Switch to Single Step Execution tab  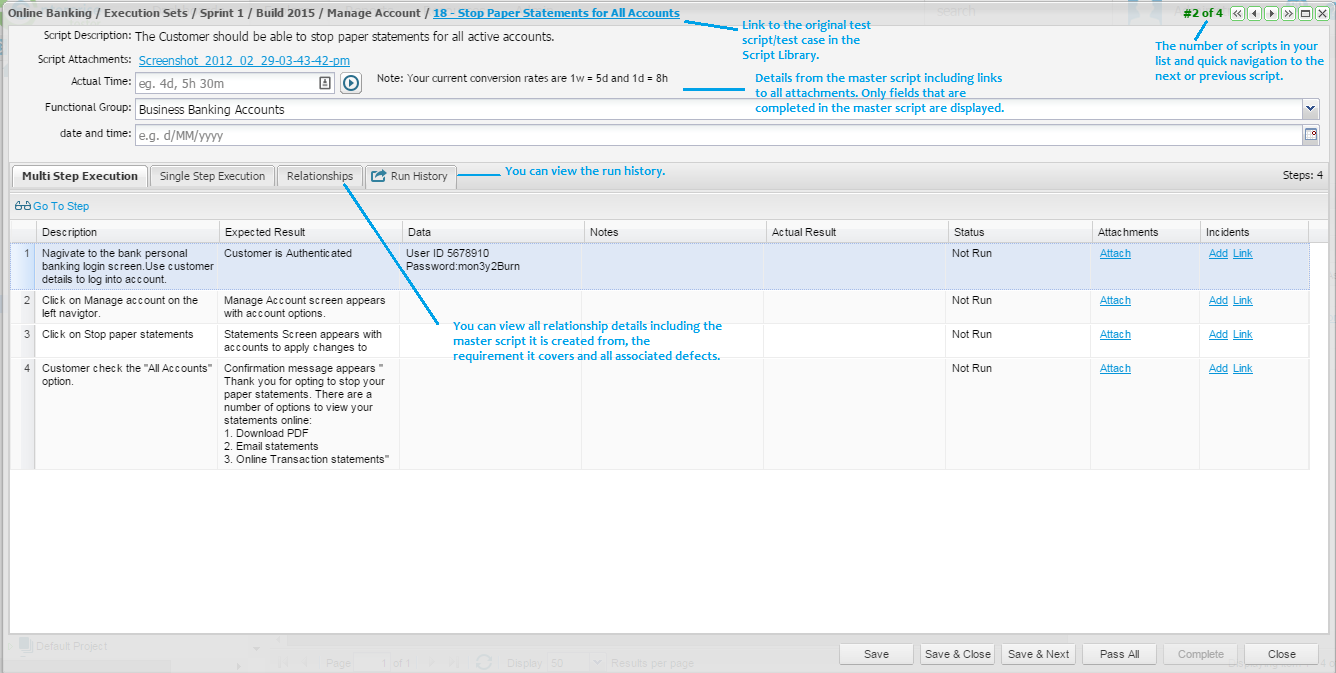click(x=212, y=176)
